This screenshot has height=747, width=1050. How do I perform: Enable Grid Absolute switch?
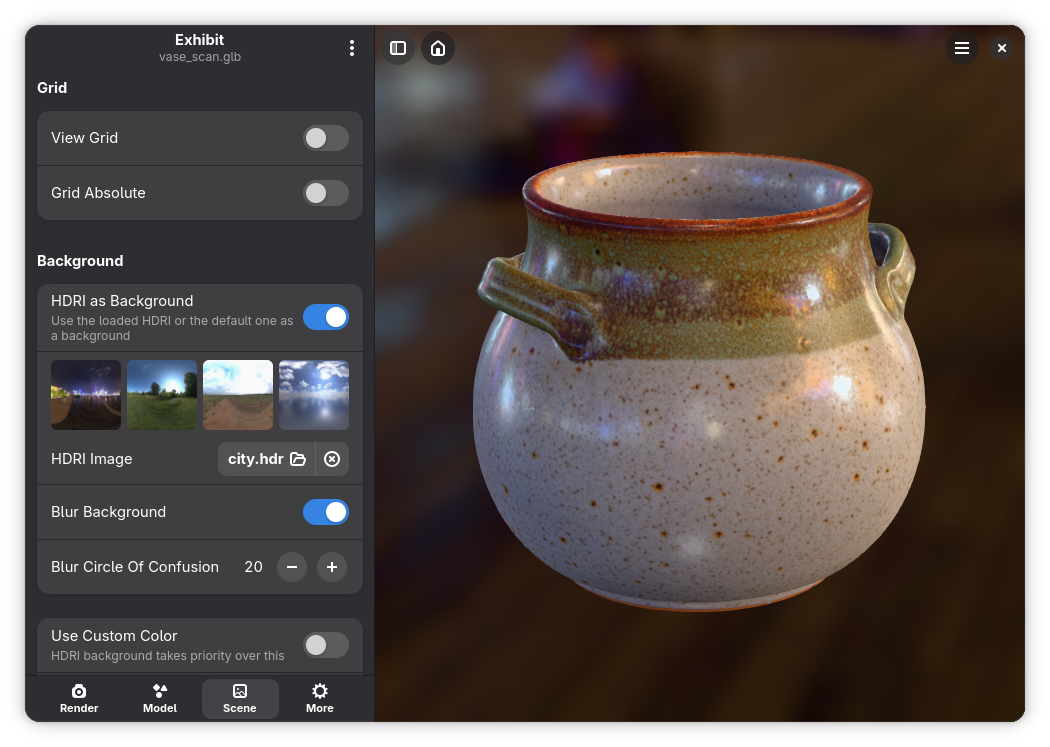pyautogui.click(x=326, y=193)
